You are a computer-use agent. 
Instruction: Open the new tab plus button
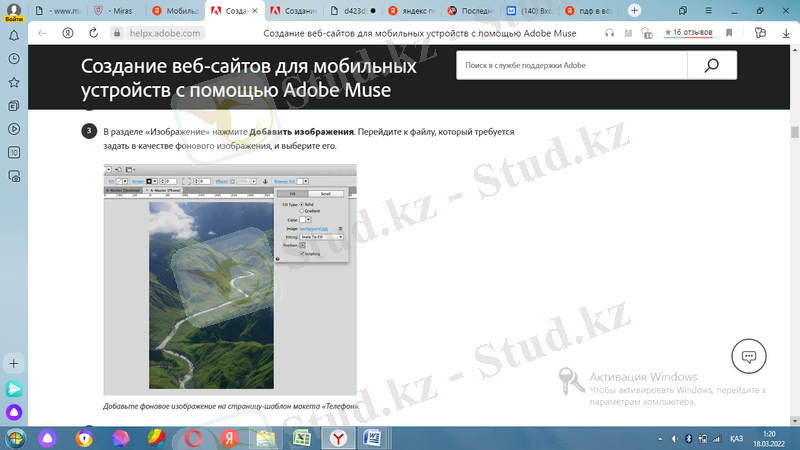635,10
